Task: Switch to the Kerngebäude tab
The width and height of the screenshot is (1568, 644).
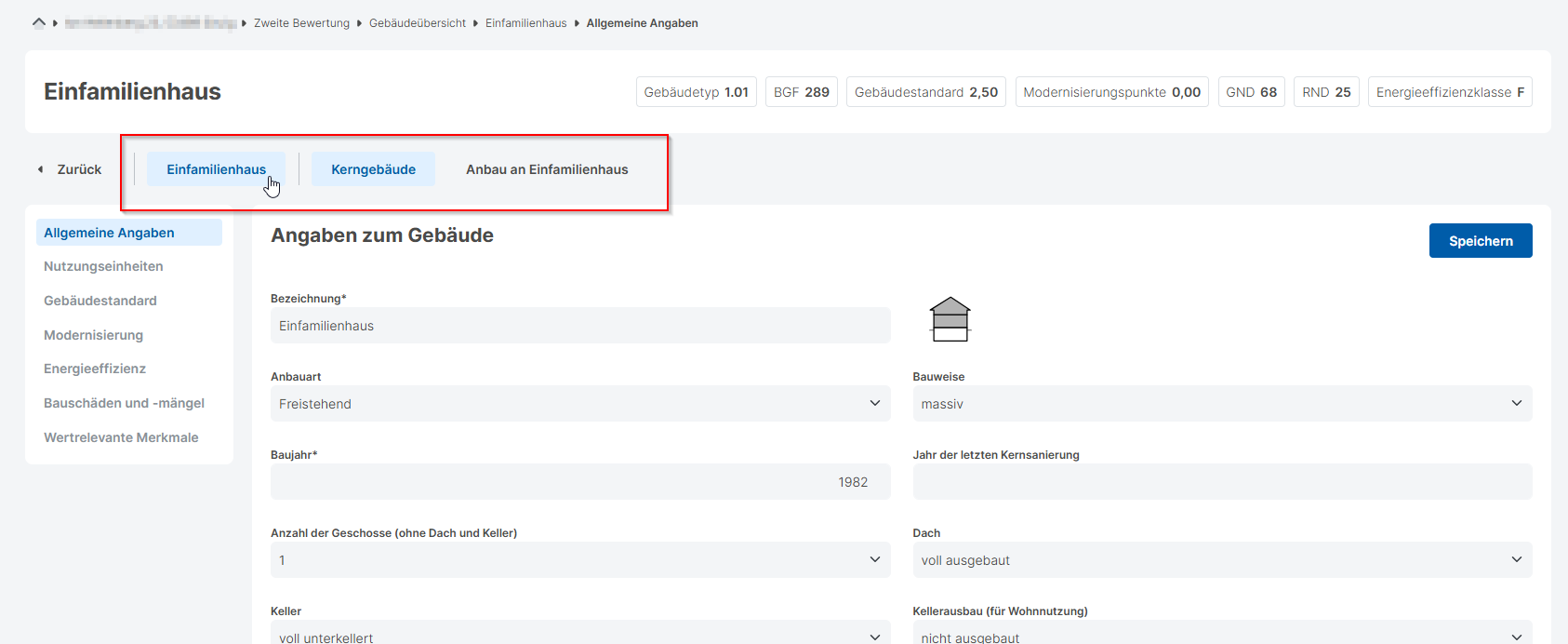Action: [373, 169]
